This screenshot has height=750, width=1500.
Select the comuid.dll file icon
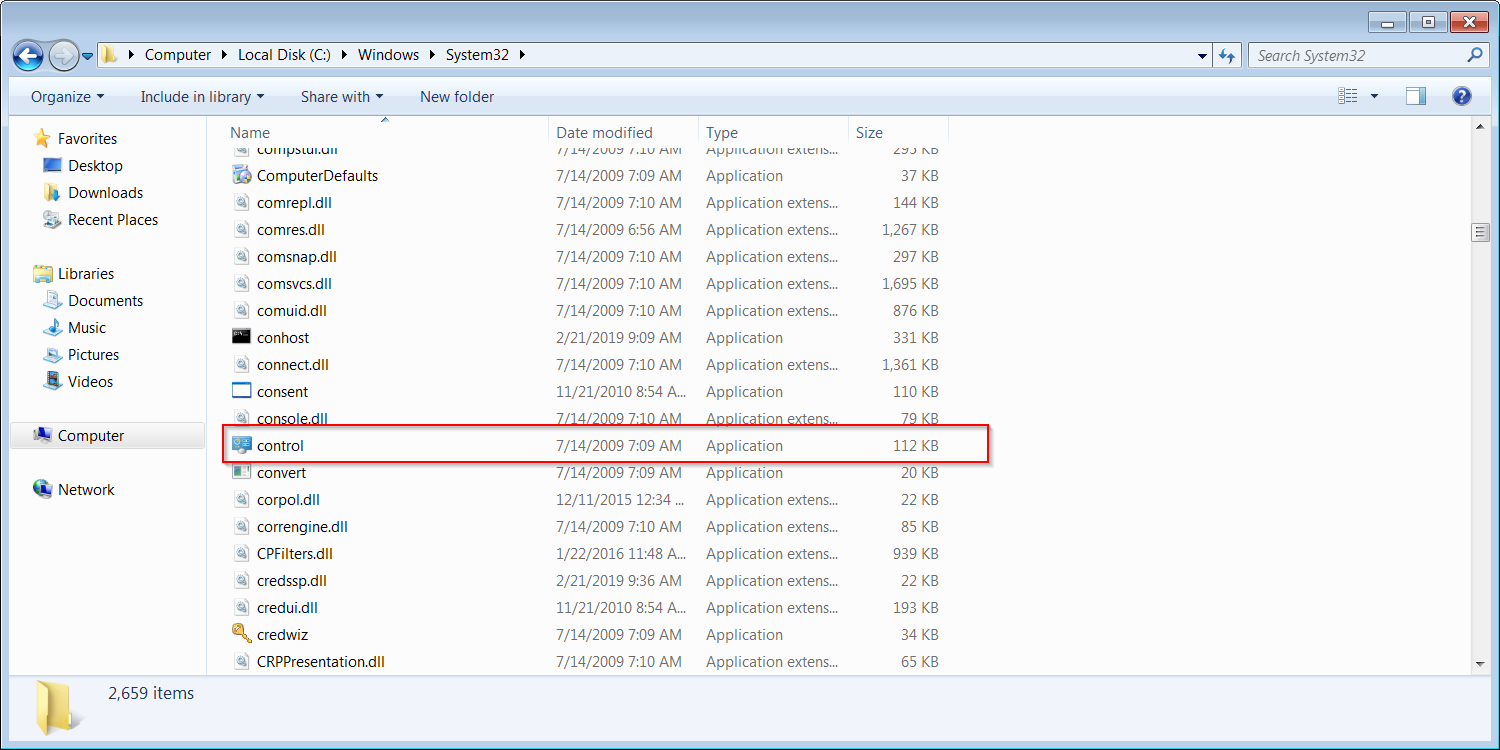tap(241, 310)
